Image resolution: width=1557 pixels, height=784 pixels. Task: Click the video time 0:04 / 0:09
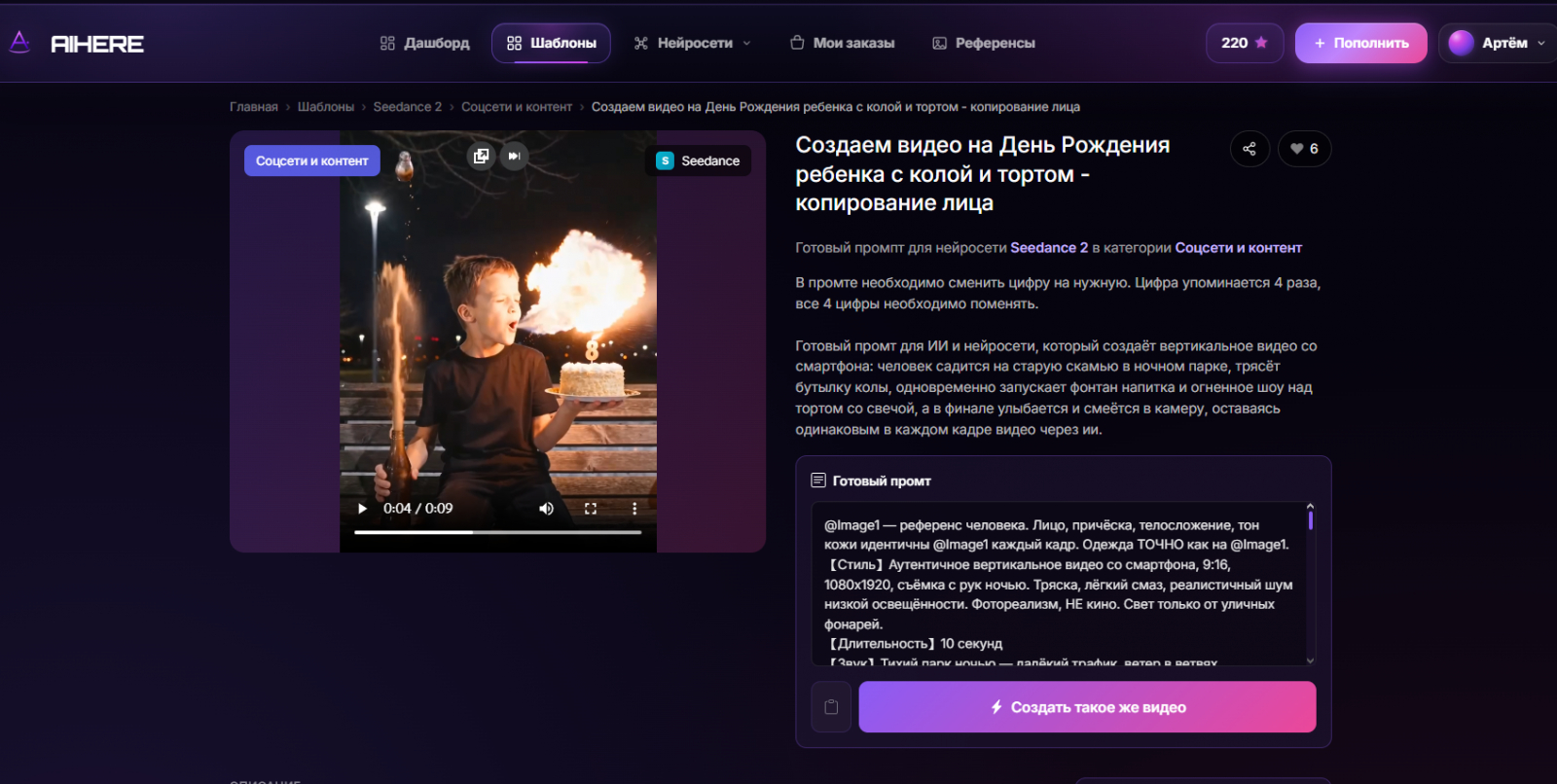click(x=417, y=509)
